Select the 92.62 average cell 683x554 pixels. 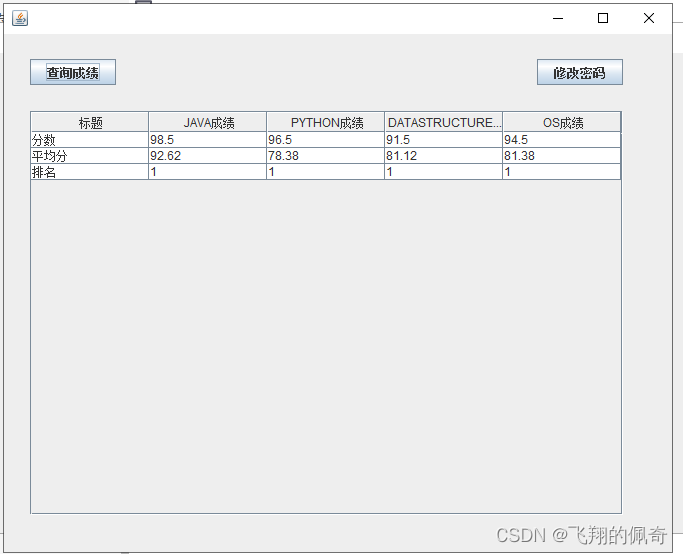[208, 156]
